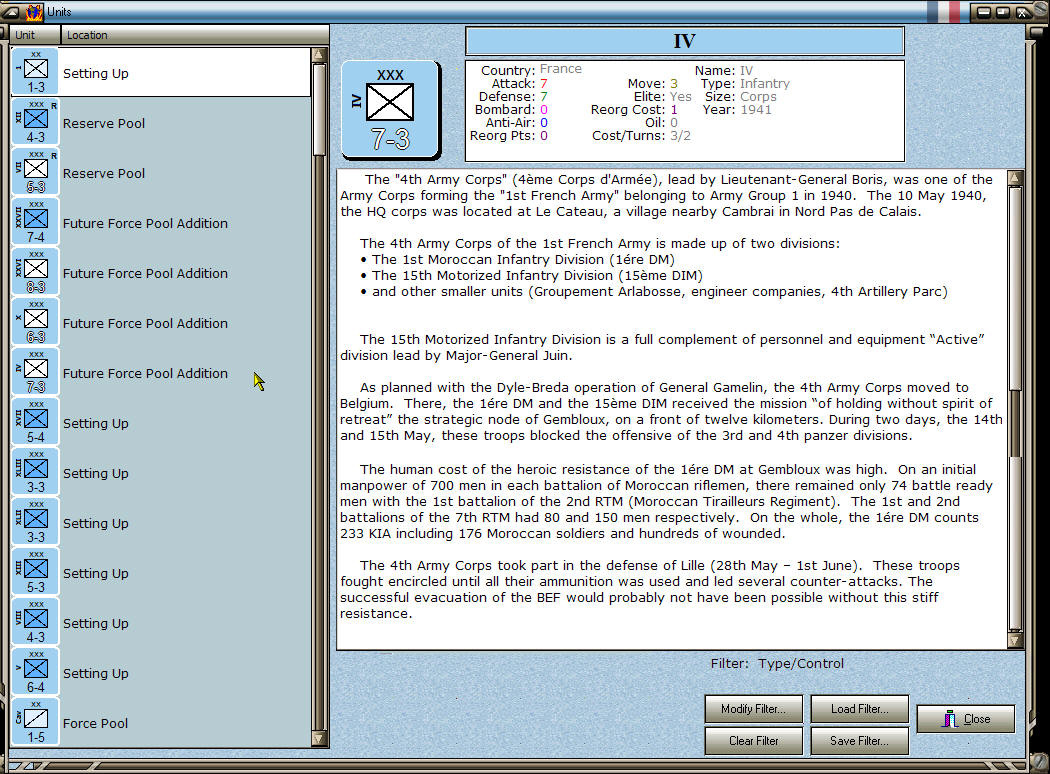This screenshot has width=1050, height=774.
Task: Click the XLIII 3-3 Setting Up counter
Action: click(x=34, y=473)
